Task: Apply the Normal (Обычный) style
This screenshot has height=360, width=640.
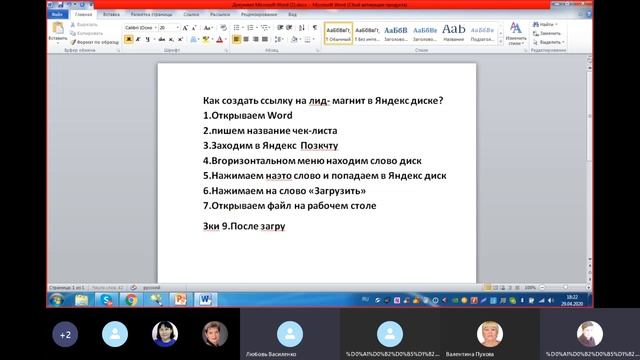Action: pyautogui.click(x=338, y=33)
